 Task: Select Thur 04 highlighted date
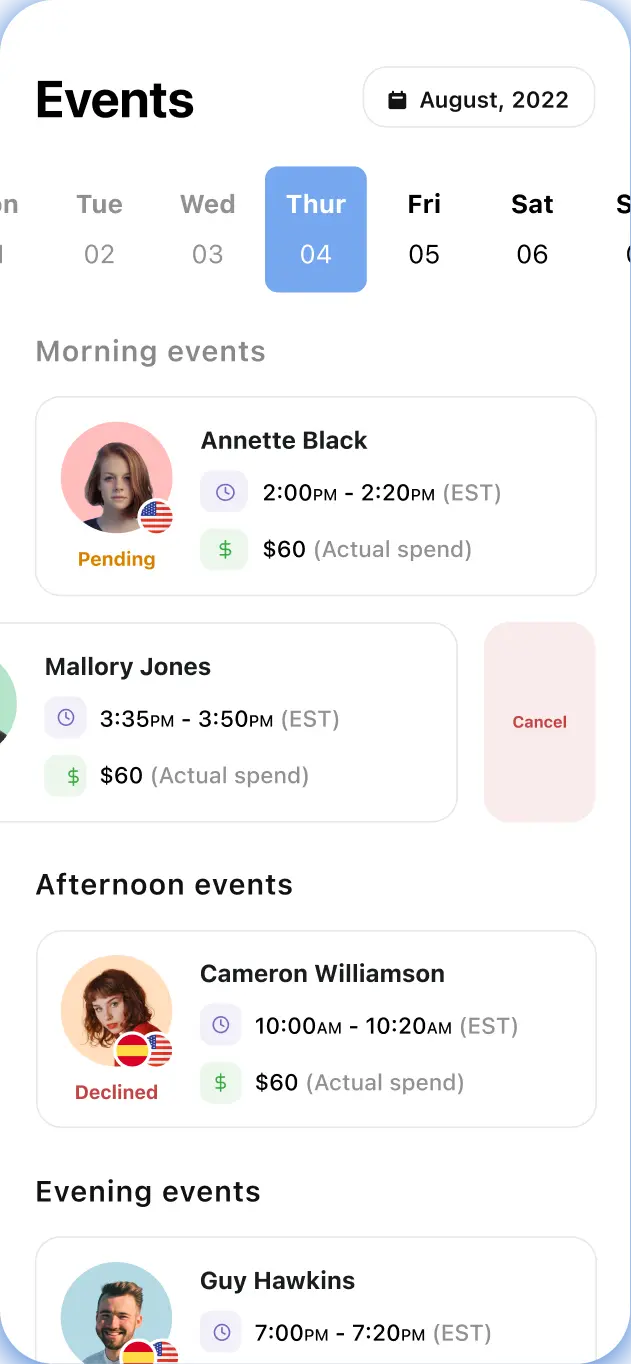point(316,229)
